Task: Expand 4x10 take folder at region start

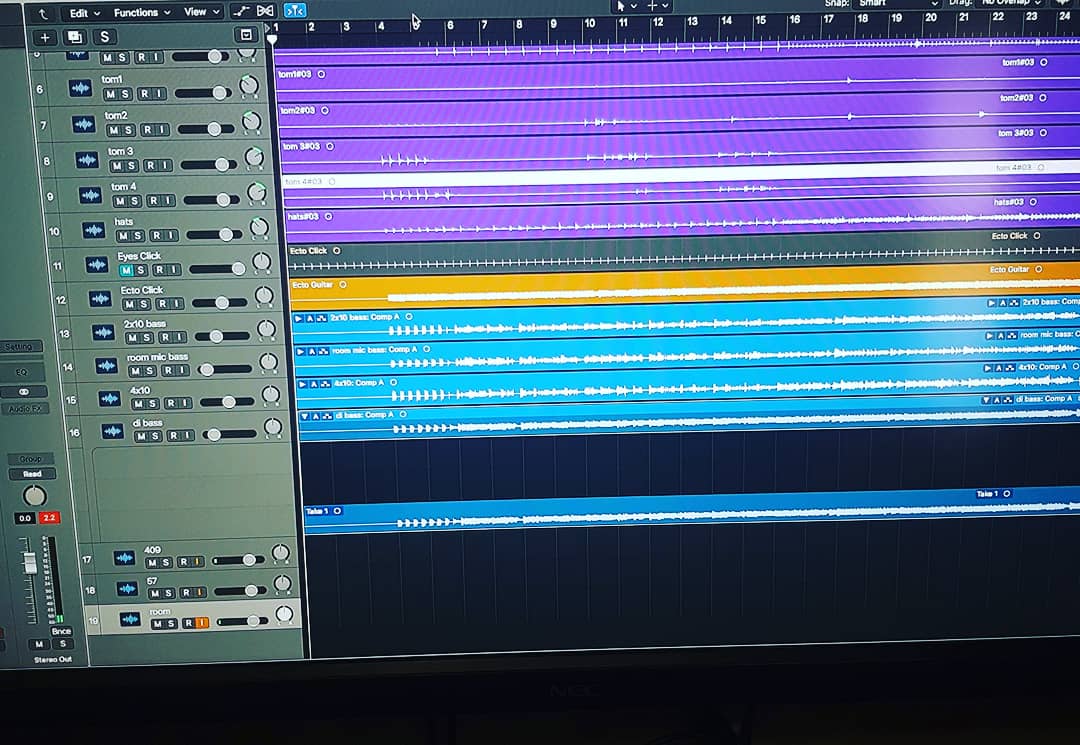Action: point(302,384)
